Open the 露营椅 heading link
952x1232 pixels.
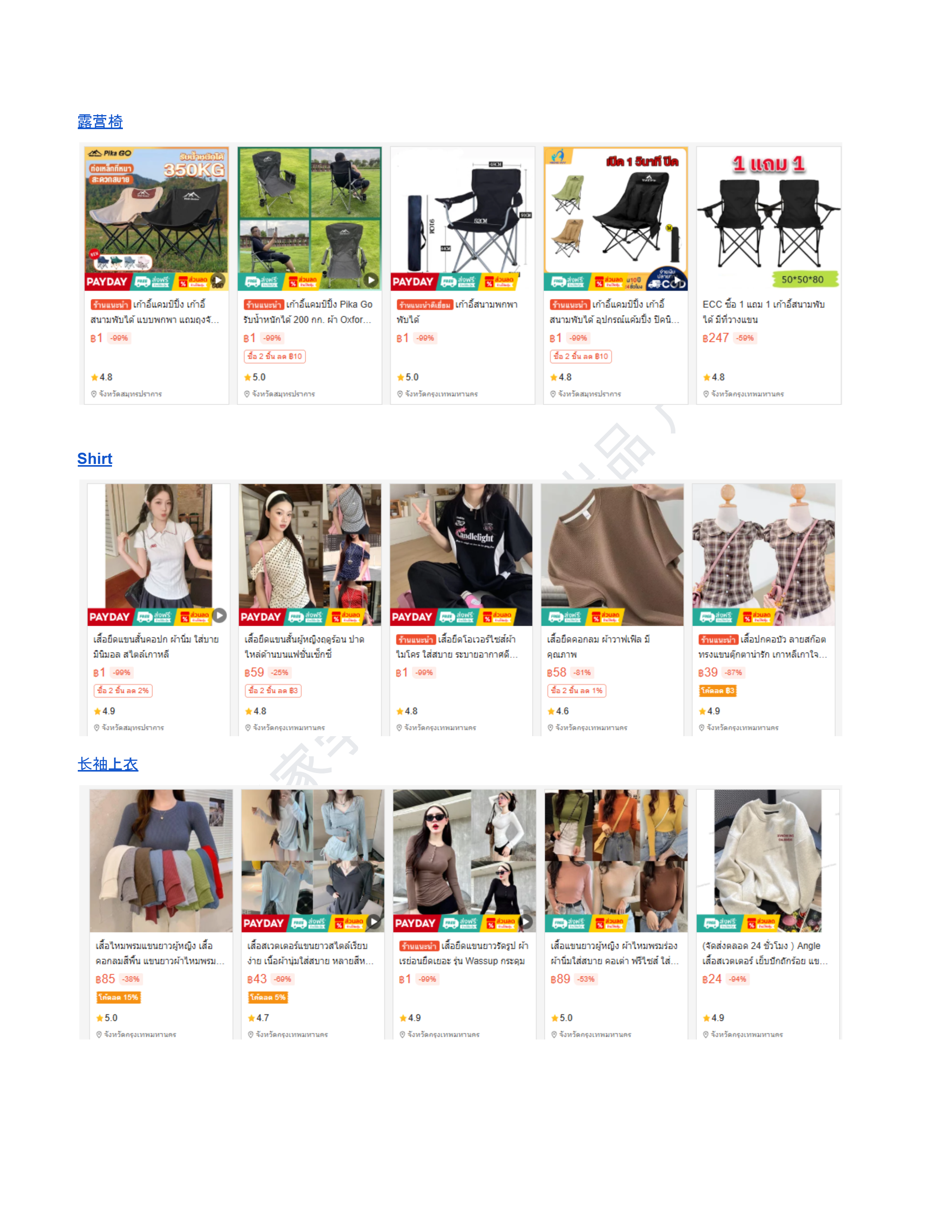[100, 121]
